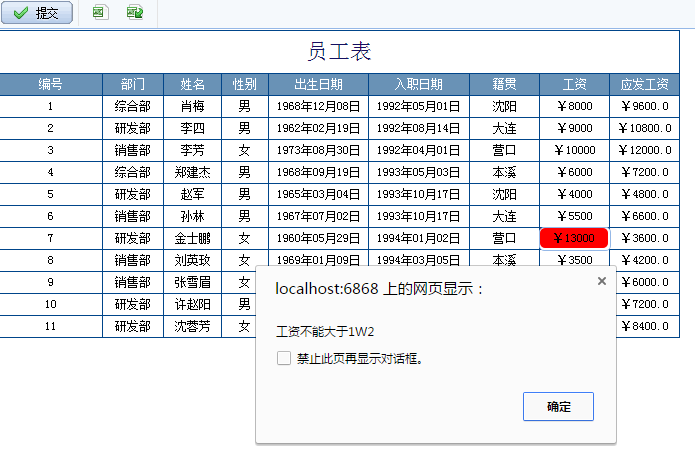The image size is (695, 449).
Task: Click birth date 1960年05月29日
Action: tap(318, 238)
